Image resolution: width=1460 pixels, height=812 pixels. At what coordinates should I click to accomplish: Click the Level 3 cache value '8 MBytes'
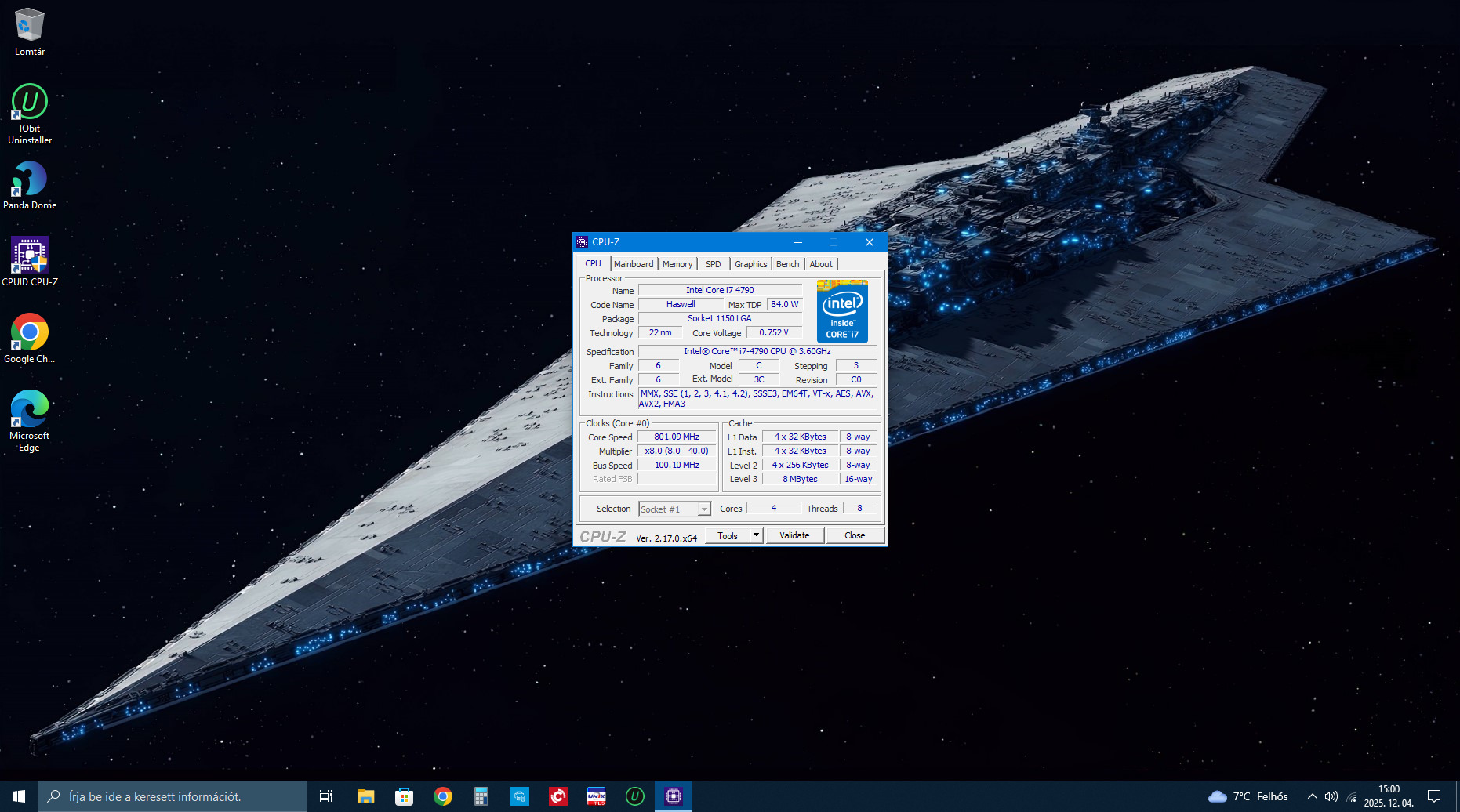(800, 479)
